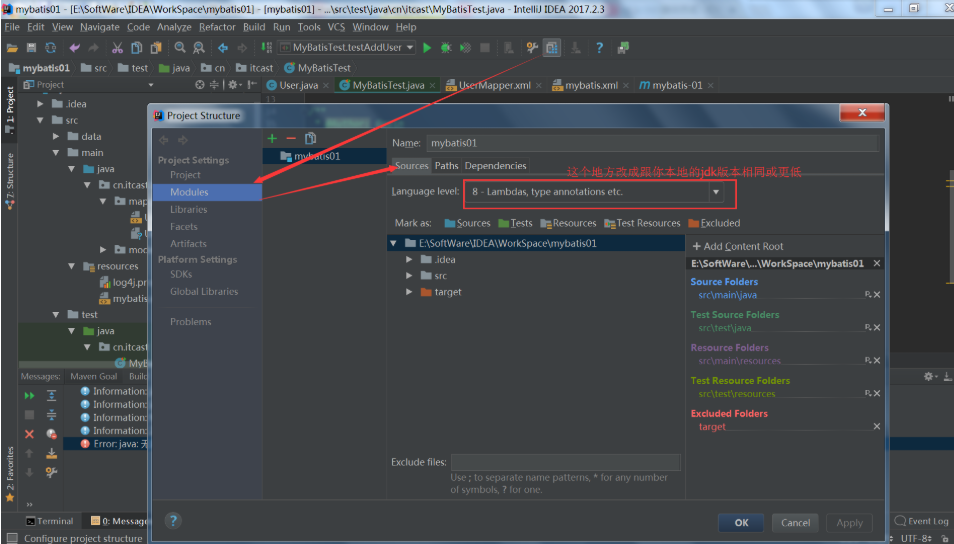
Task: Navigate back with blue left arrow
Action: pyautogui.click(x=223, y=47)
